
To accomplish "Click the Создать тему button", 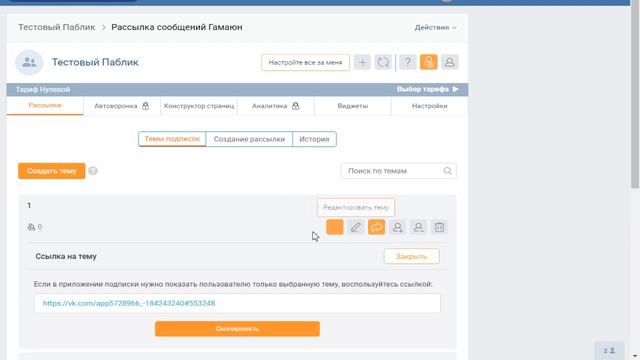I will (52, 171).
